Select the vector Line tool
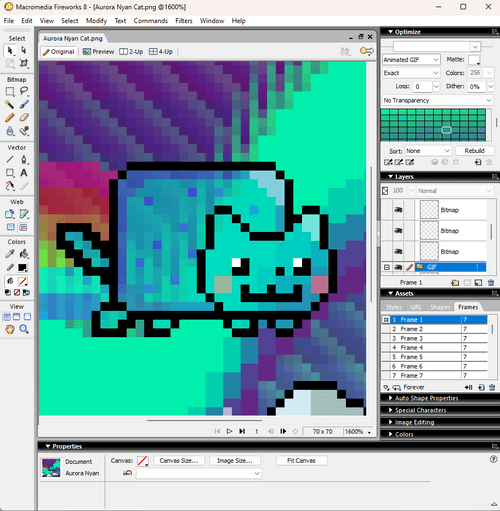Image resolution: width=500 pixels, height=511 pixels. [x=10, y=159]
